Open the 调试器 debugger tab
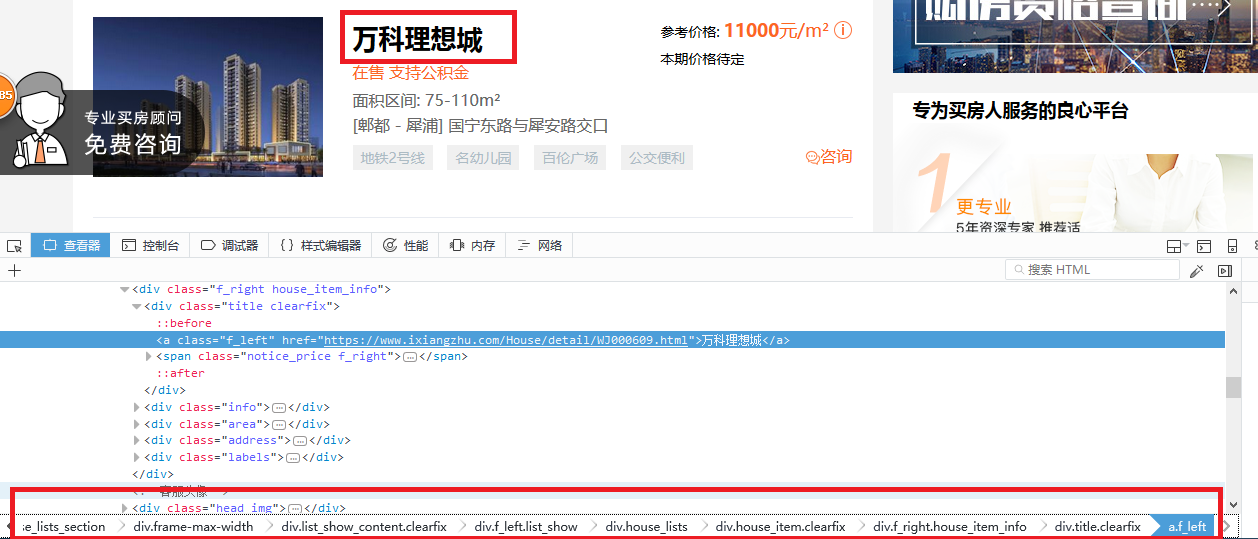Image resolution: width=1258 pixels, height=539 pixels. point(230,245)
